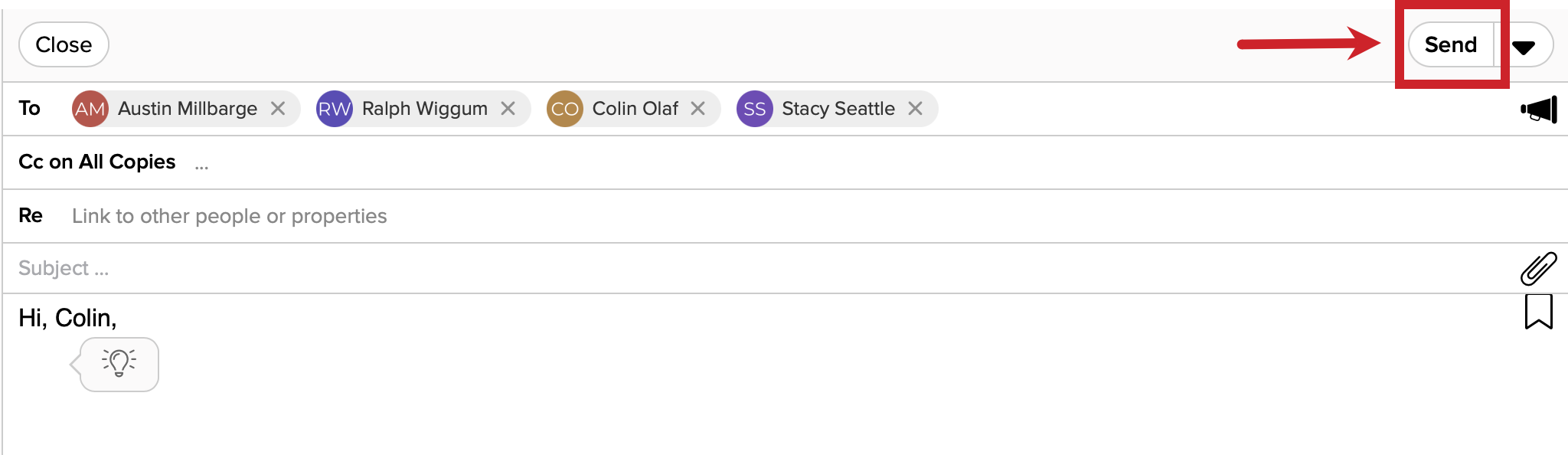Remove Colin Olaf recipient chip
Viewport: 1568px width, 455px height.
tap(697, 109)
